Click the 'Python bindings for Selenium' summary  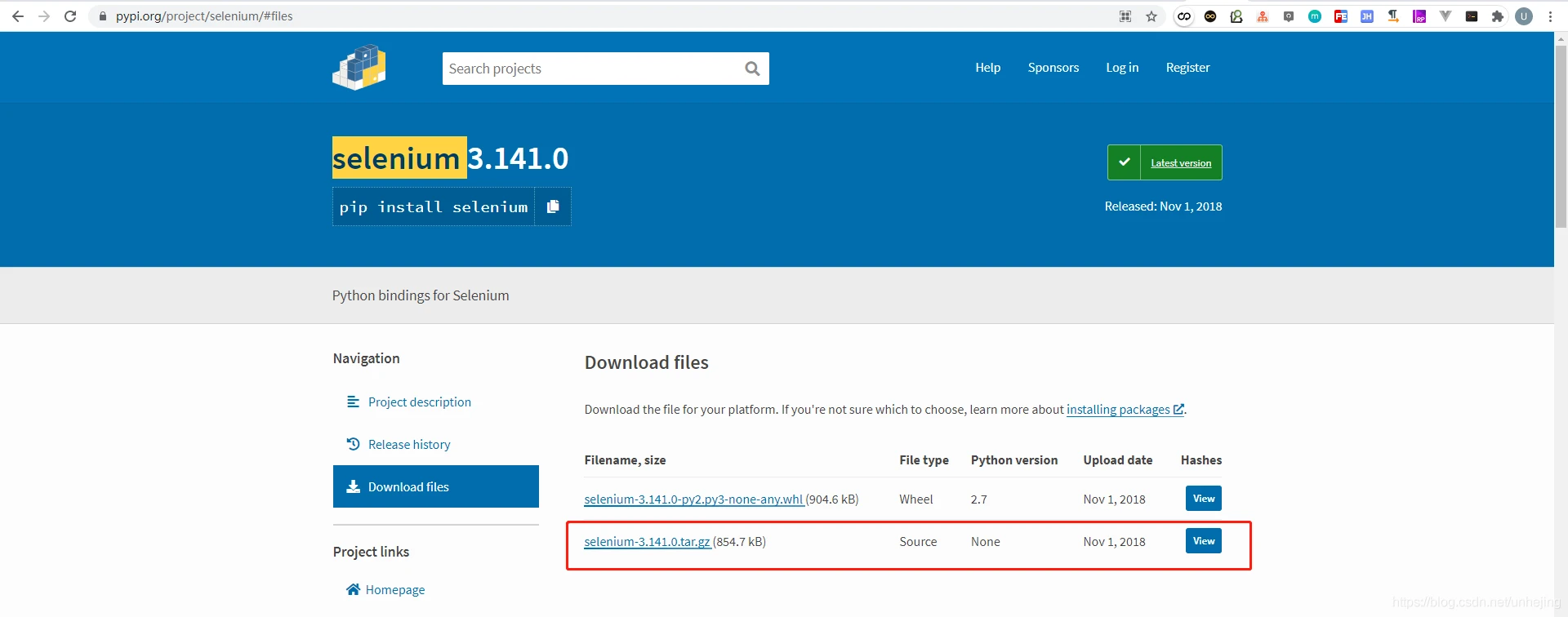[x=421, y=295]
